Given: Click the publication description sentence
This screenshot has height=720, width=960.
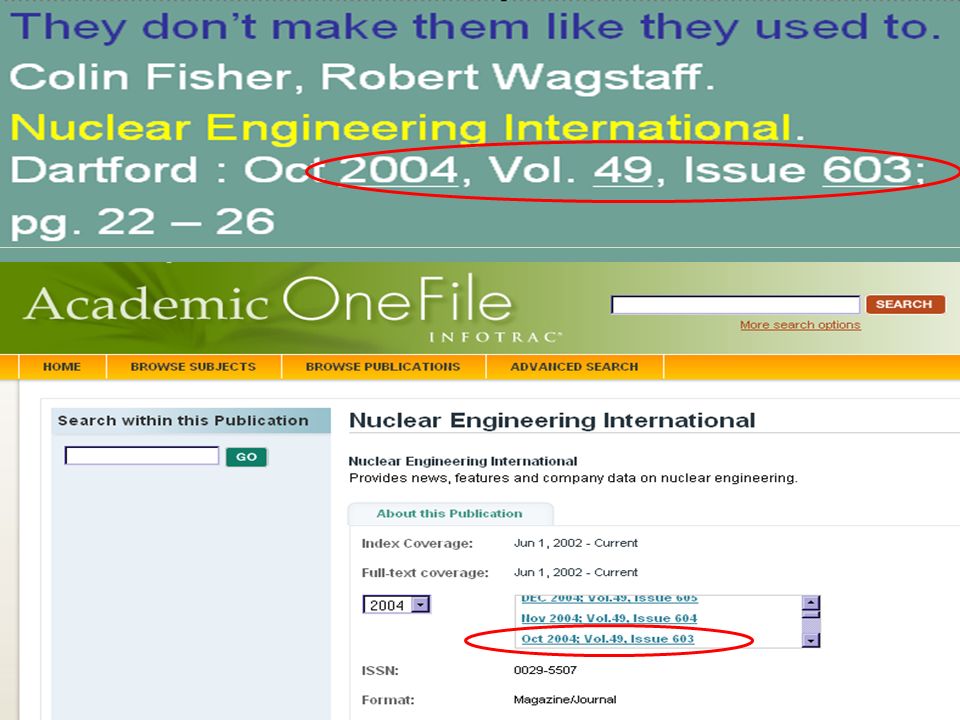Looking at the screenshot, I should pos(573,478).
